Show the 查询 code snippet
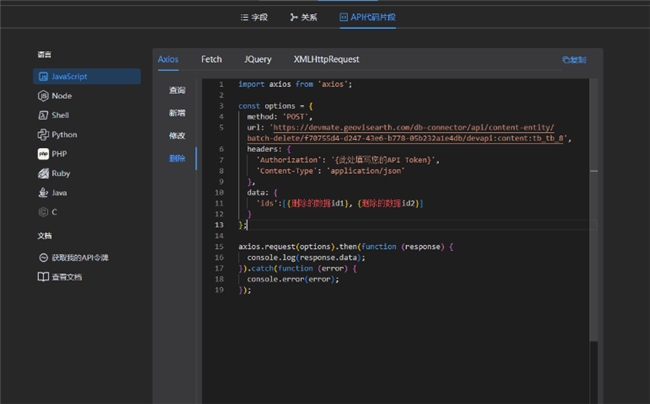The image size is (650, 404). [177, 90]
